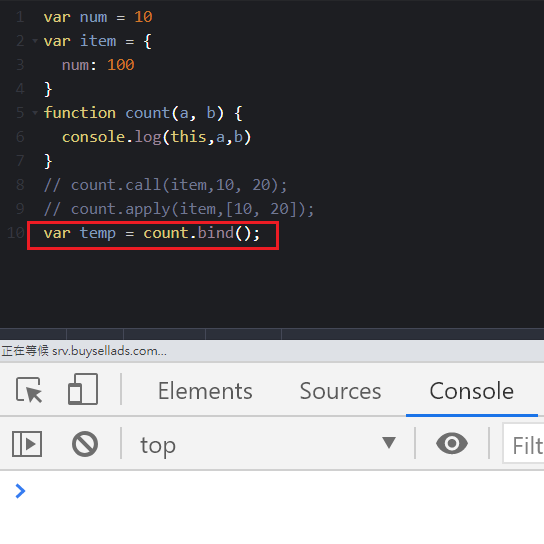Image resolution: width=544 pixels, height=544 pixels.
Task: Place cursor on count.bind() line
Action: point(152,233)
